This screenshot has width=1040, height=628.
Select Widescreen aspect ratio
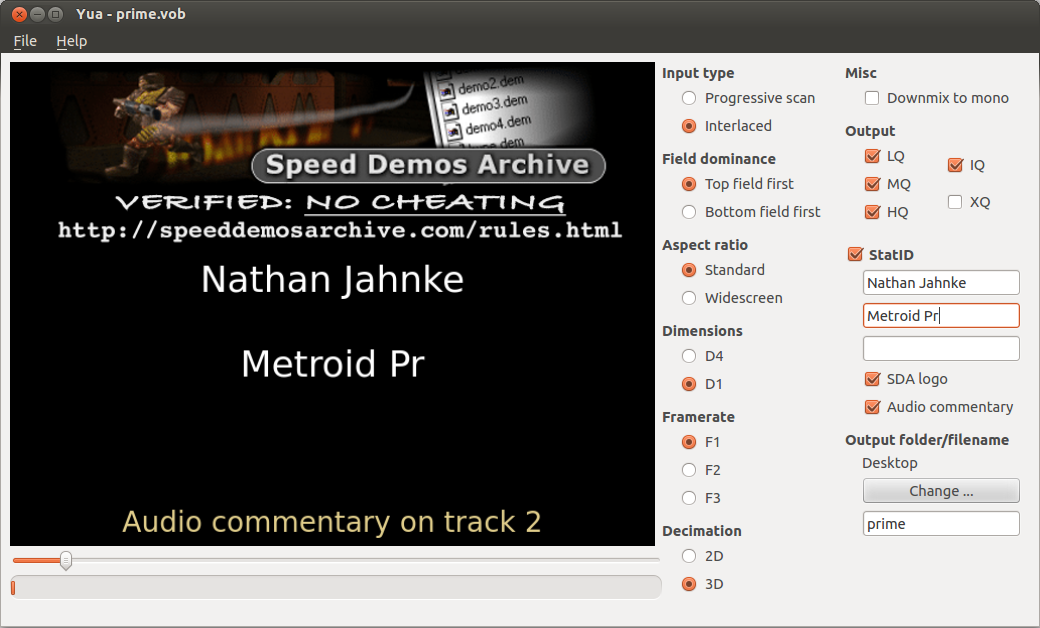pyautogui.click(x=689, y=298)
